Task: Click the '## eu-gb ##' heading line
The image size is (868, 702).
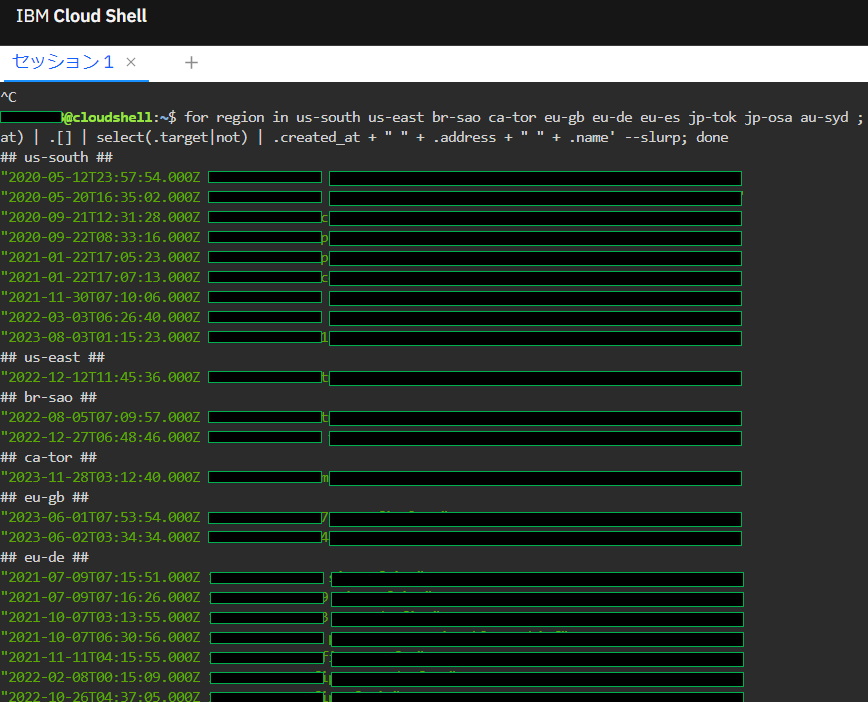Action: pyautogui.click(x=45, y=498)
